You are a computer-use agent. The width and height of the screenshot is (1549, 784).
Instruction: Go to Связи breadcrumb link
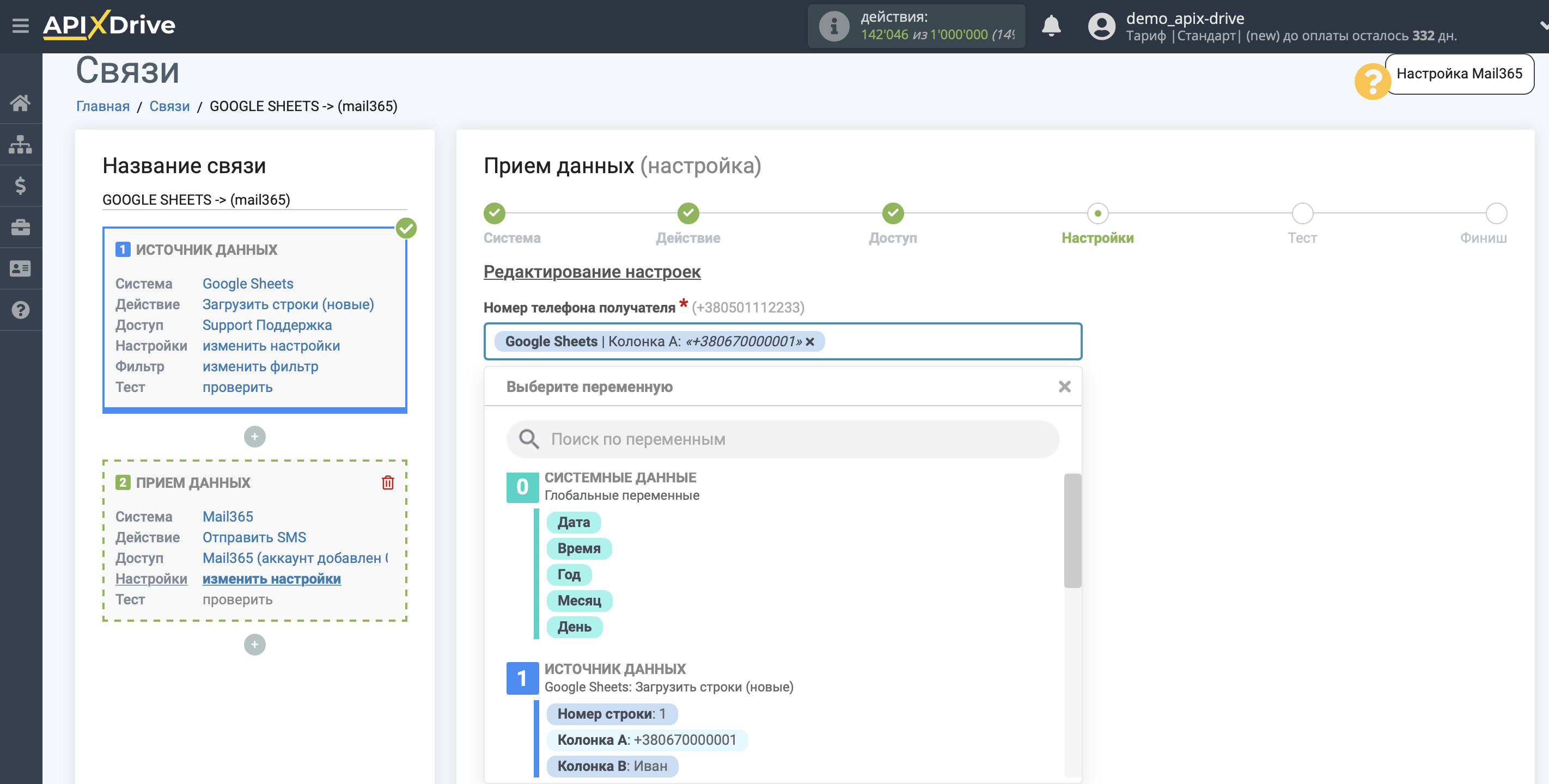coord(169,106)
